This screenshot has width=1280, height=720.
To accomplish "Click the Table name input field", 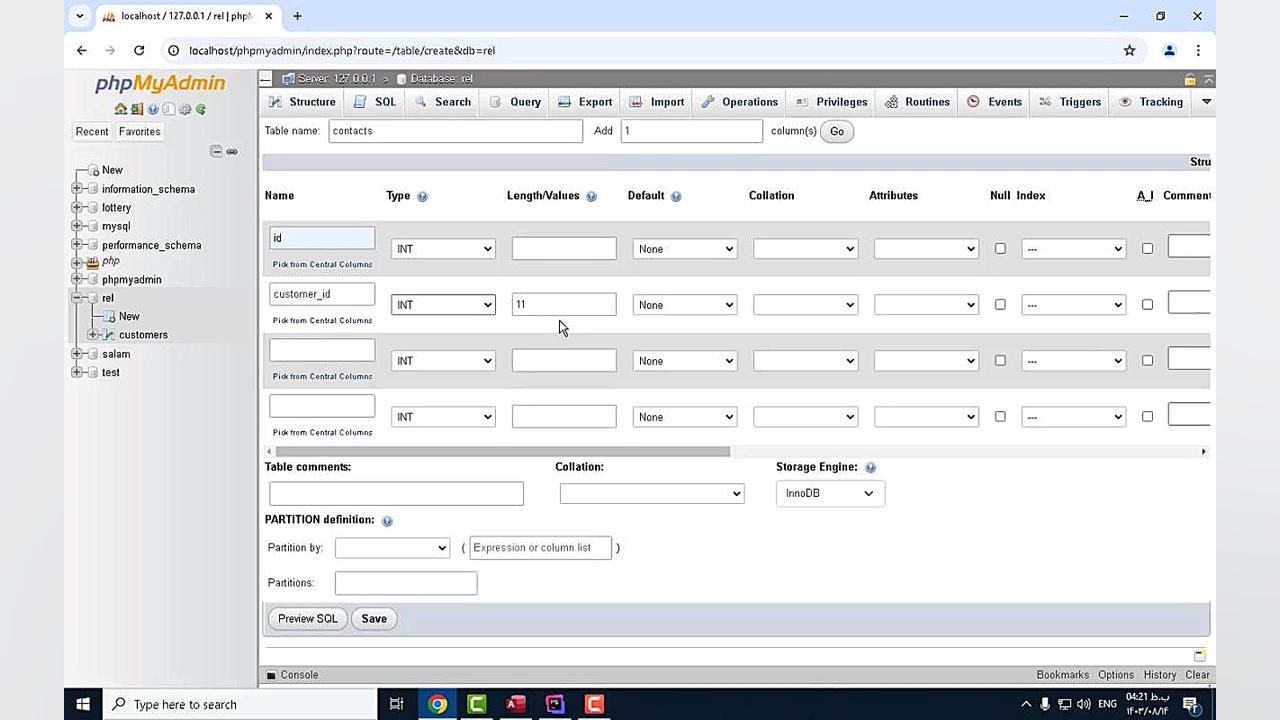I will click(455, 131).
